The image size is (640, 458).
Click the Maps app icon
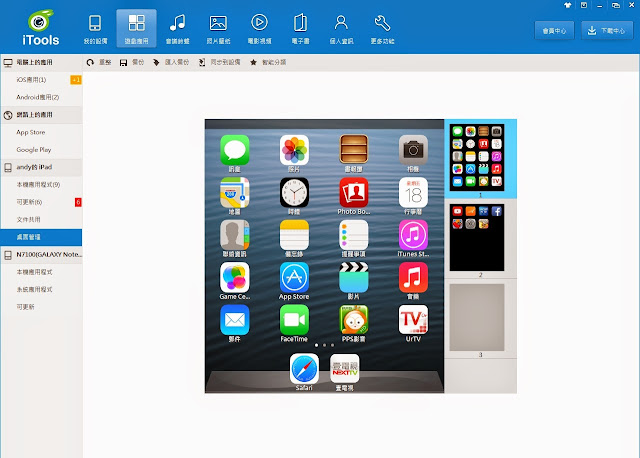point(235,192)
